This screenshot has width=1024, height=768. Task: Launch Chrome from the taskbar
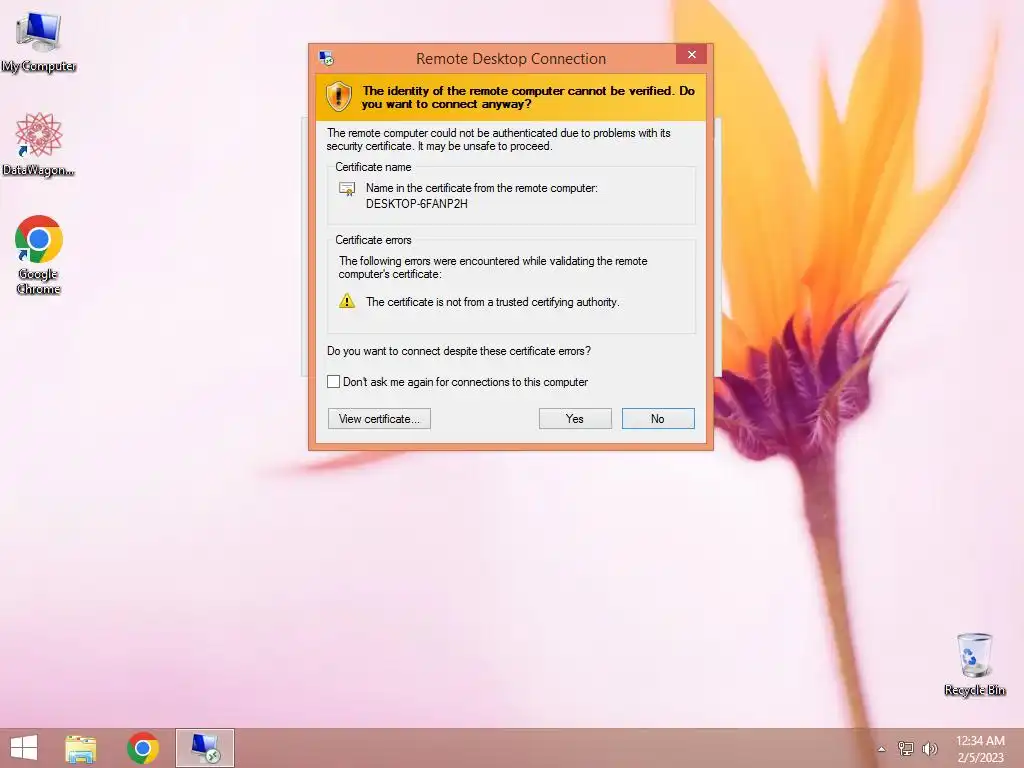pyautogui.click(x=143, y=748)
